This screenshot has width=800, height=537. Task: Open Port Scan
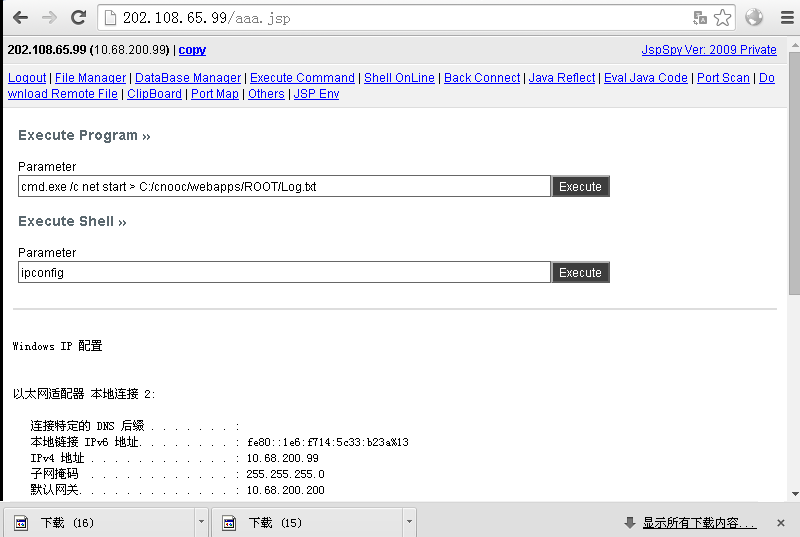pyautogui.click(x=723, y=78)
